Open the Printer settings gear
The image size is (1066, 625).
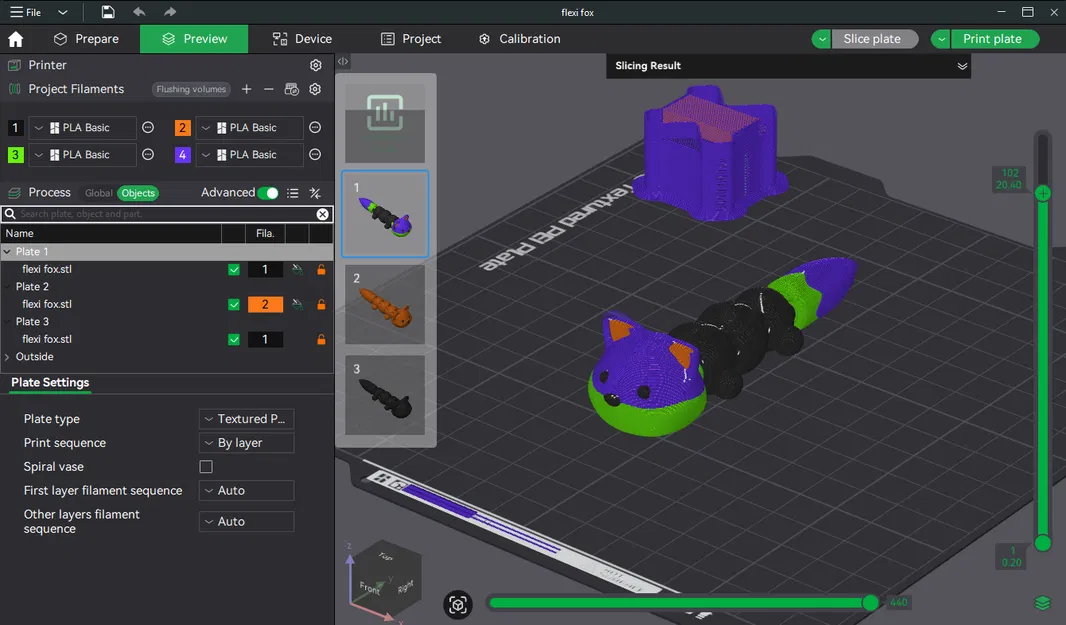coord(315,65)
